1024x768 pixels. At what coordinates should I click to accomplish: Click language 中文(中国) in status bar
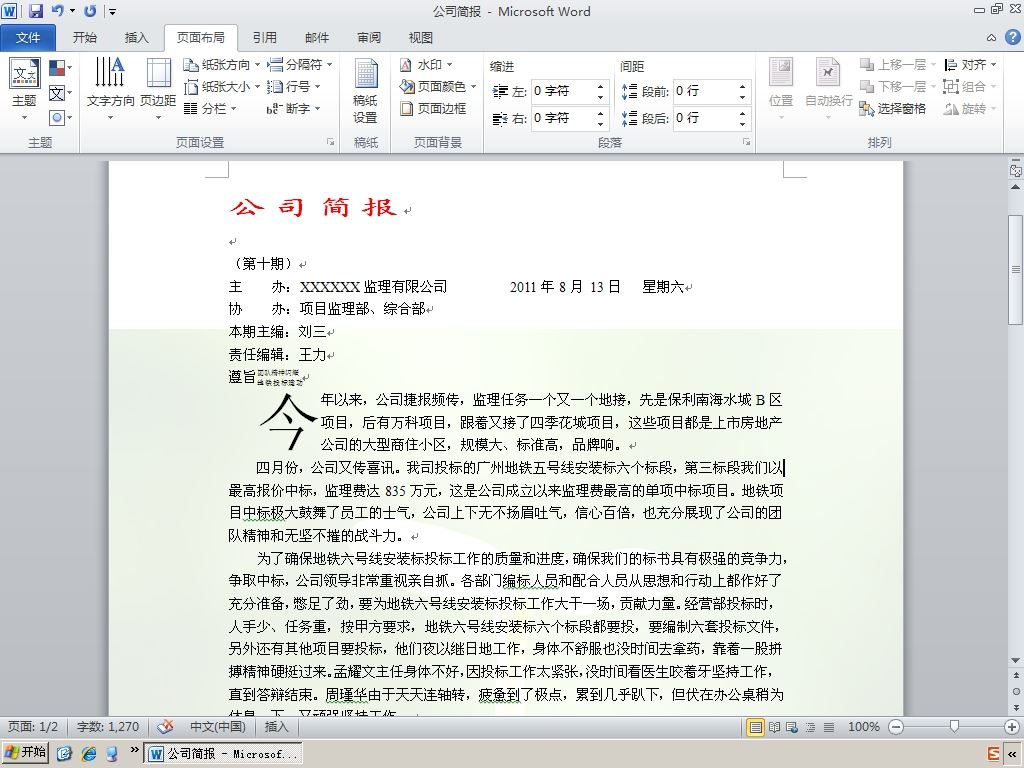[x=217, y=726]
